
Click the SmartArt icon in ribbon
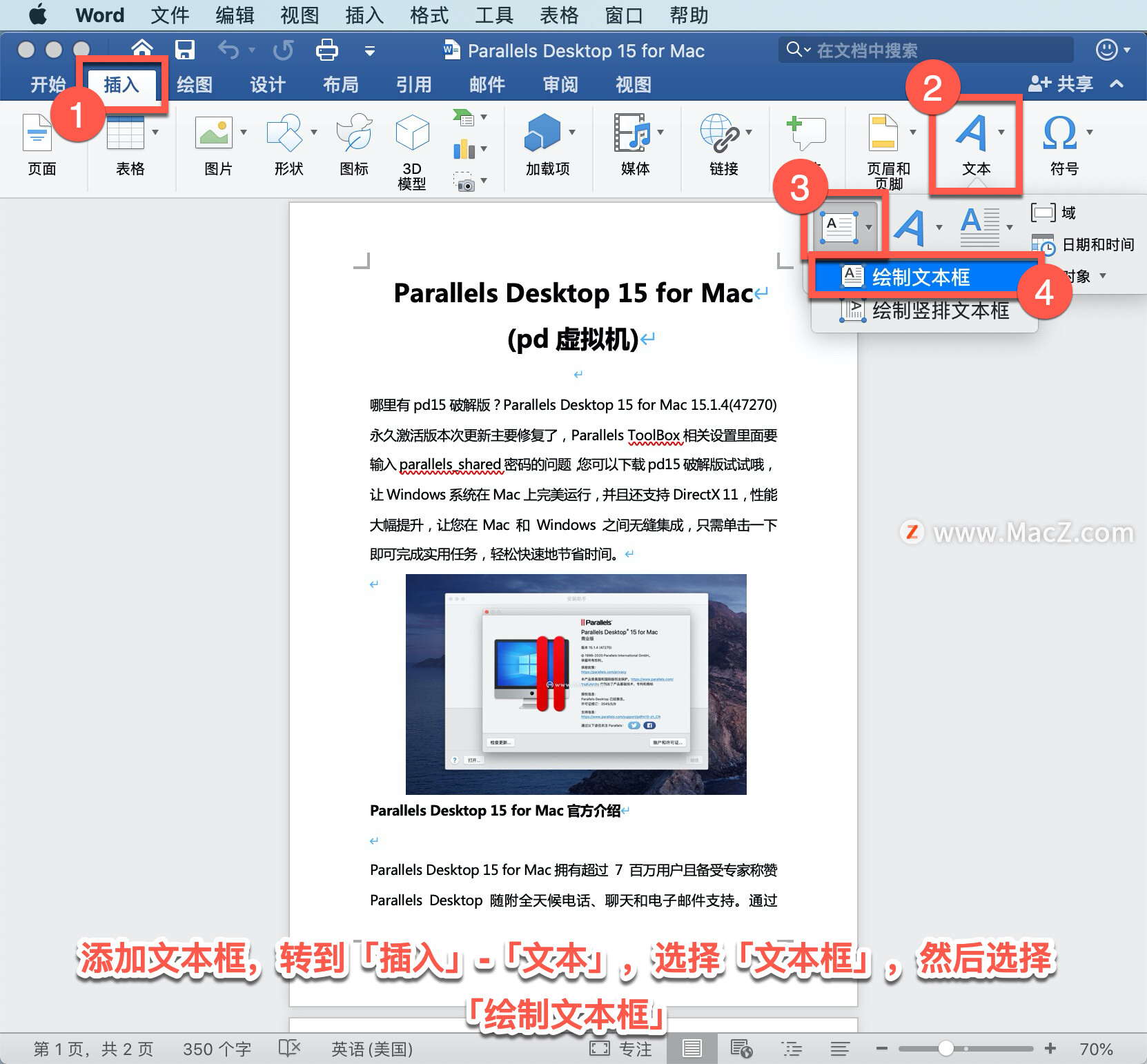pyautogui.click(x=464, y=117)
